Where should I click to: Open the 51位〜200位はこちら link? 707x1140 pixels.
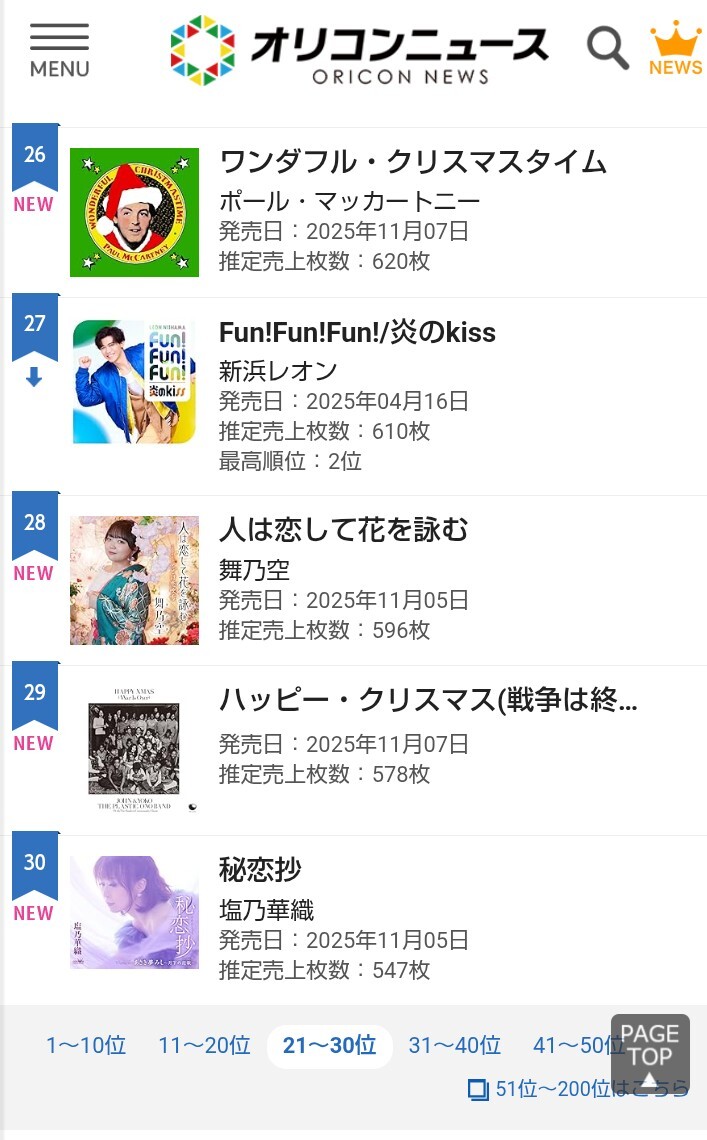coord(592,1089)
